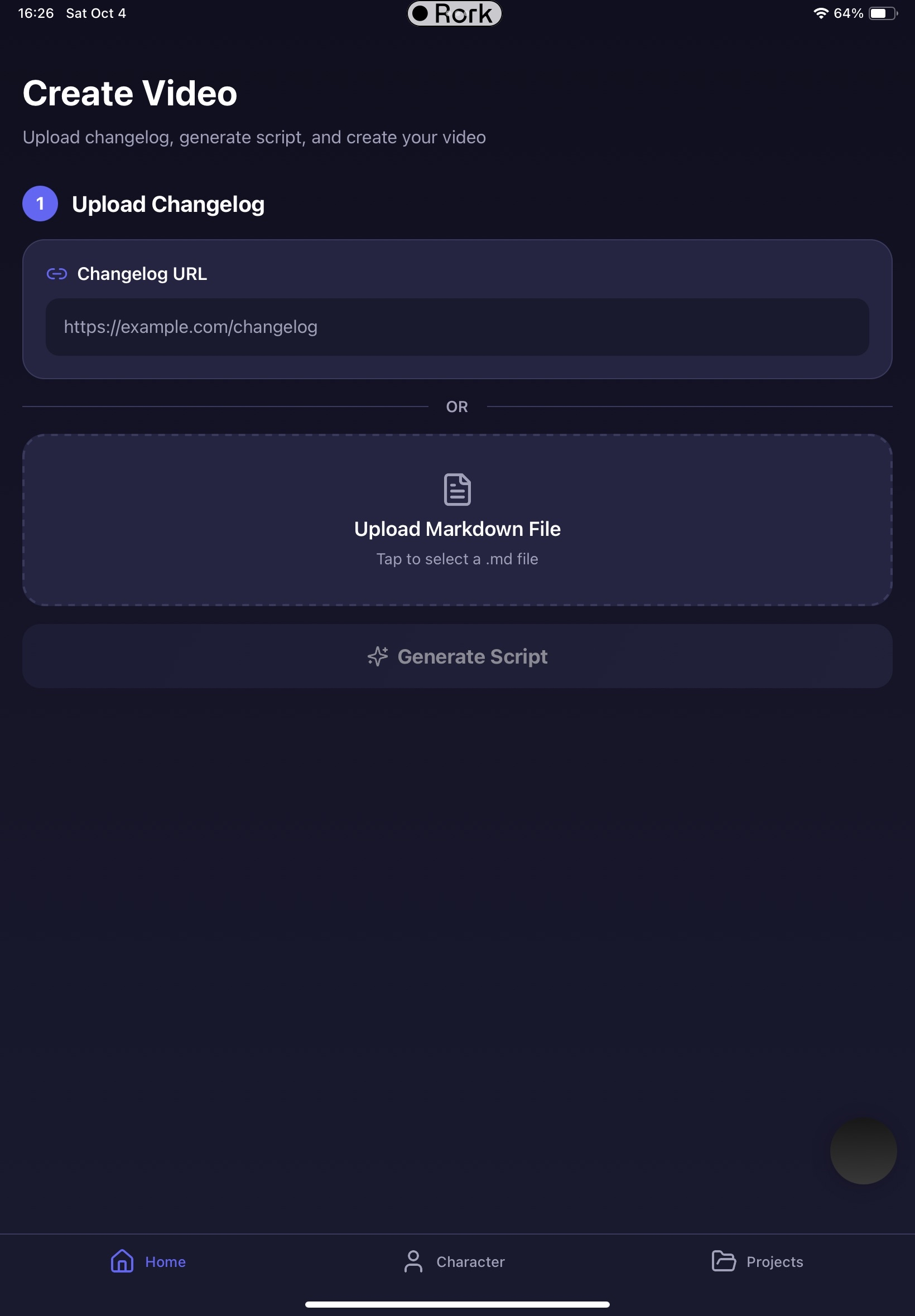The height and width of the screenshot is (1316, 915).
Task: Click the Upload Changelog heading
Action: [x=168, y=204]
